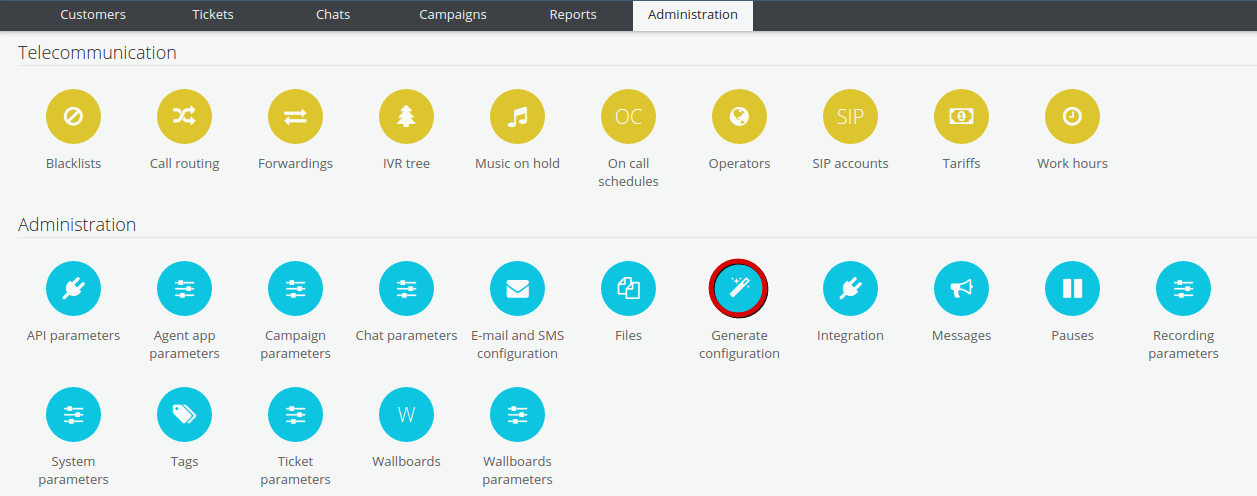The width and height of the screenshot is (1257, 496).
Task: Switch to the Campaigns tab
Action: point(453,15)
